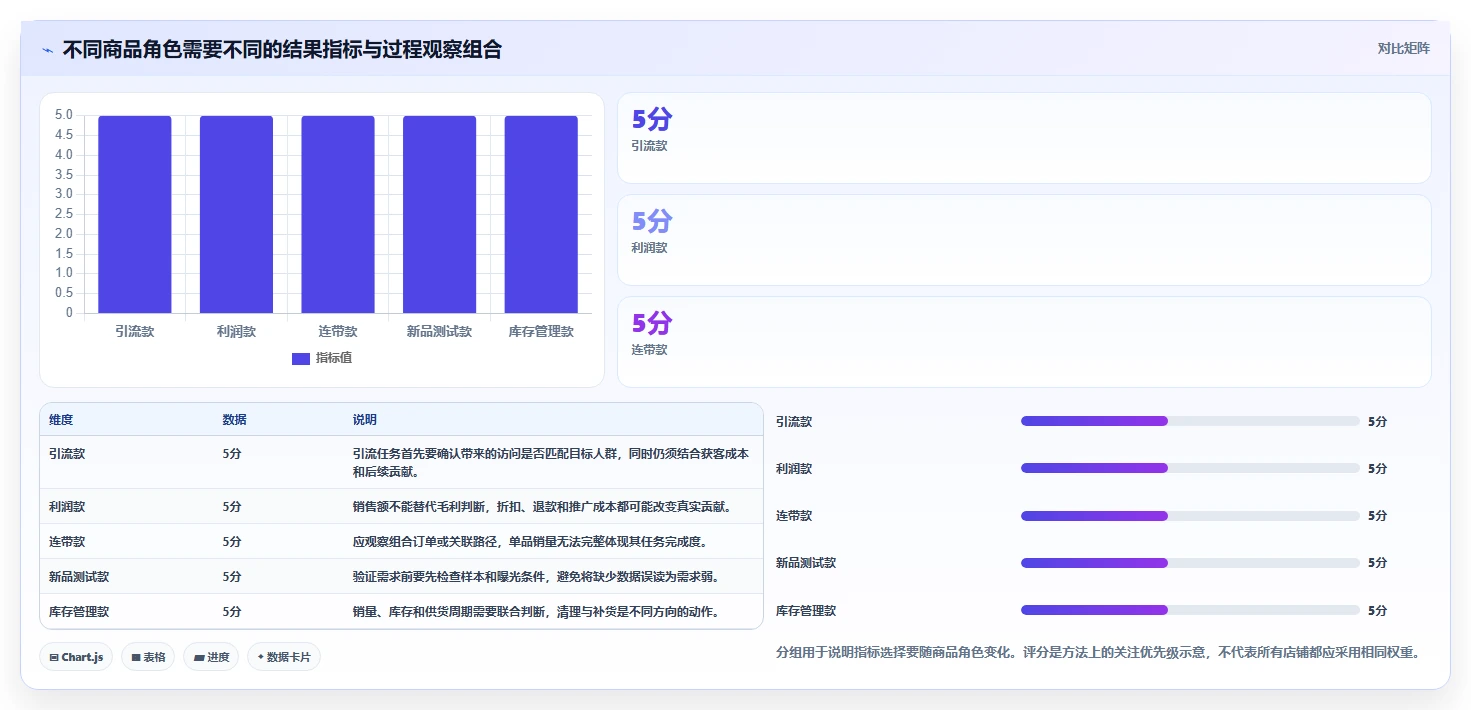
Task: Click the 说明 column header
Action: tap(365, 420)
